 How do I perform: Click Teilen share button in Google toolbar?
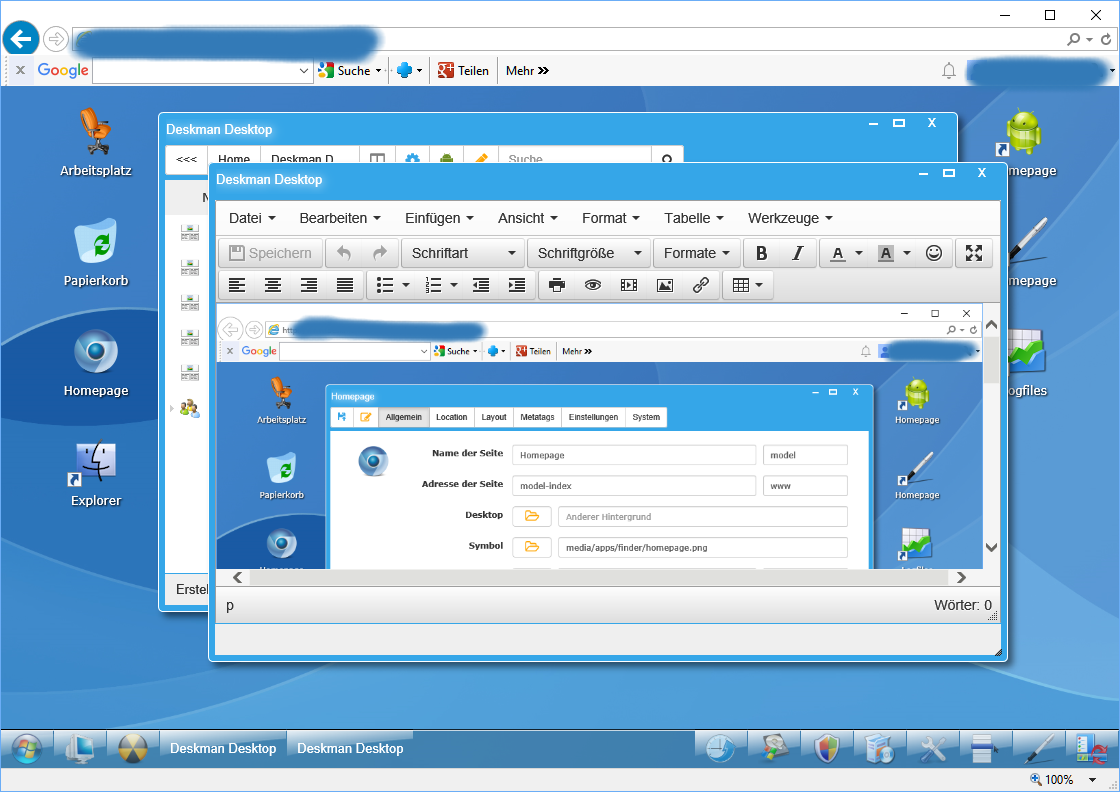pos(464,71)
